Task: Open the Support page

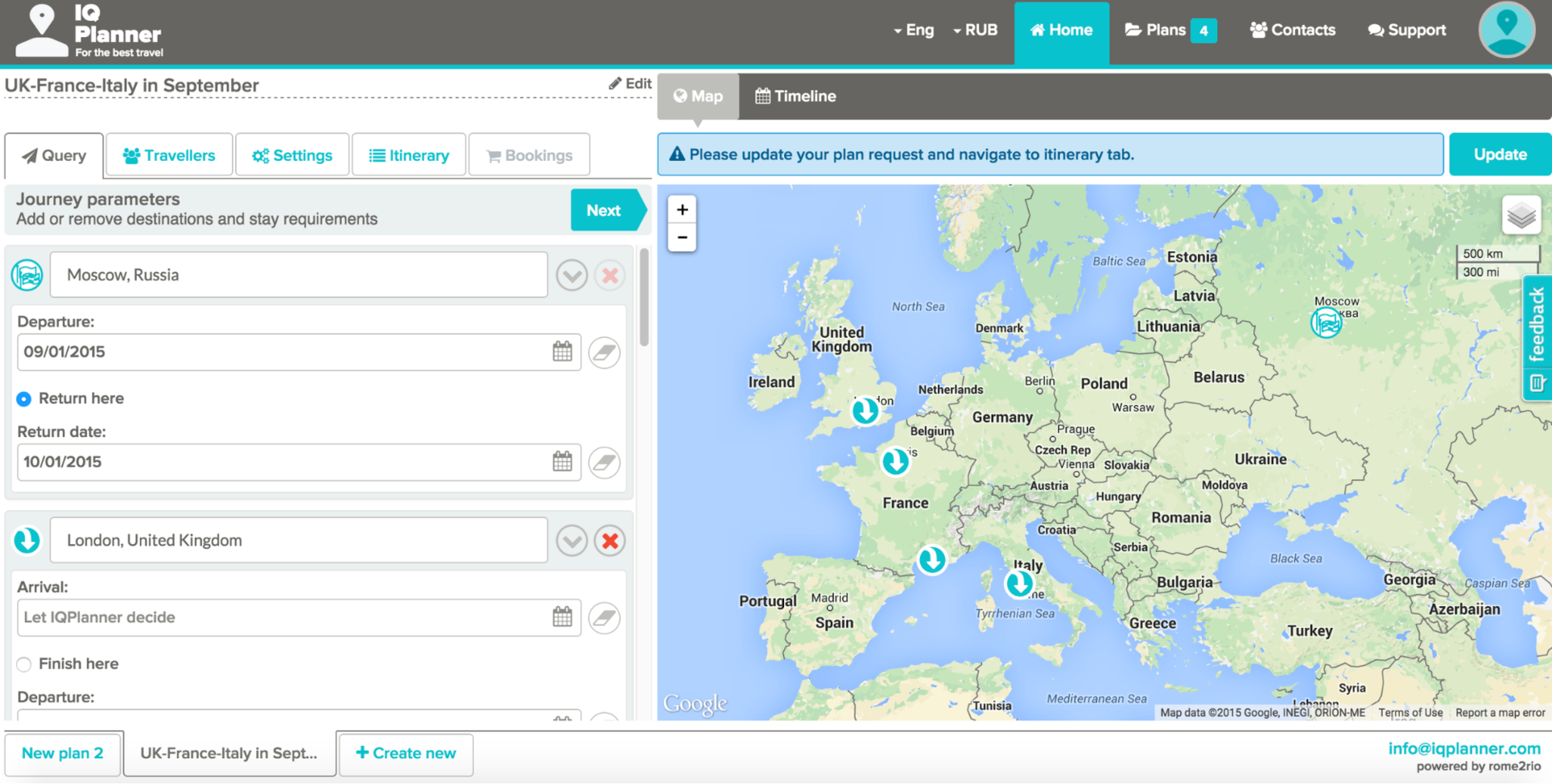Action: click(1406, 31)
